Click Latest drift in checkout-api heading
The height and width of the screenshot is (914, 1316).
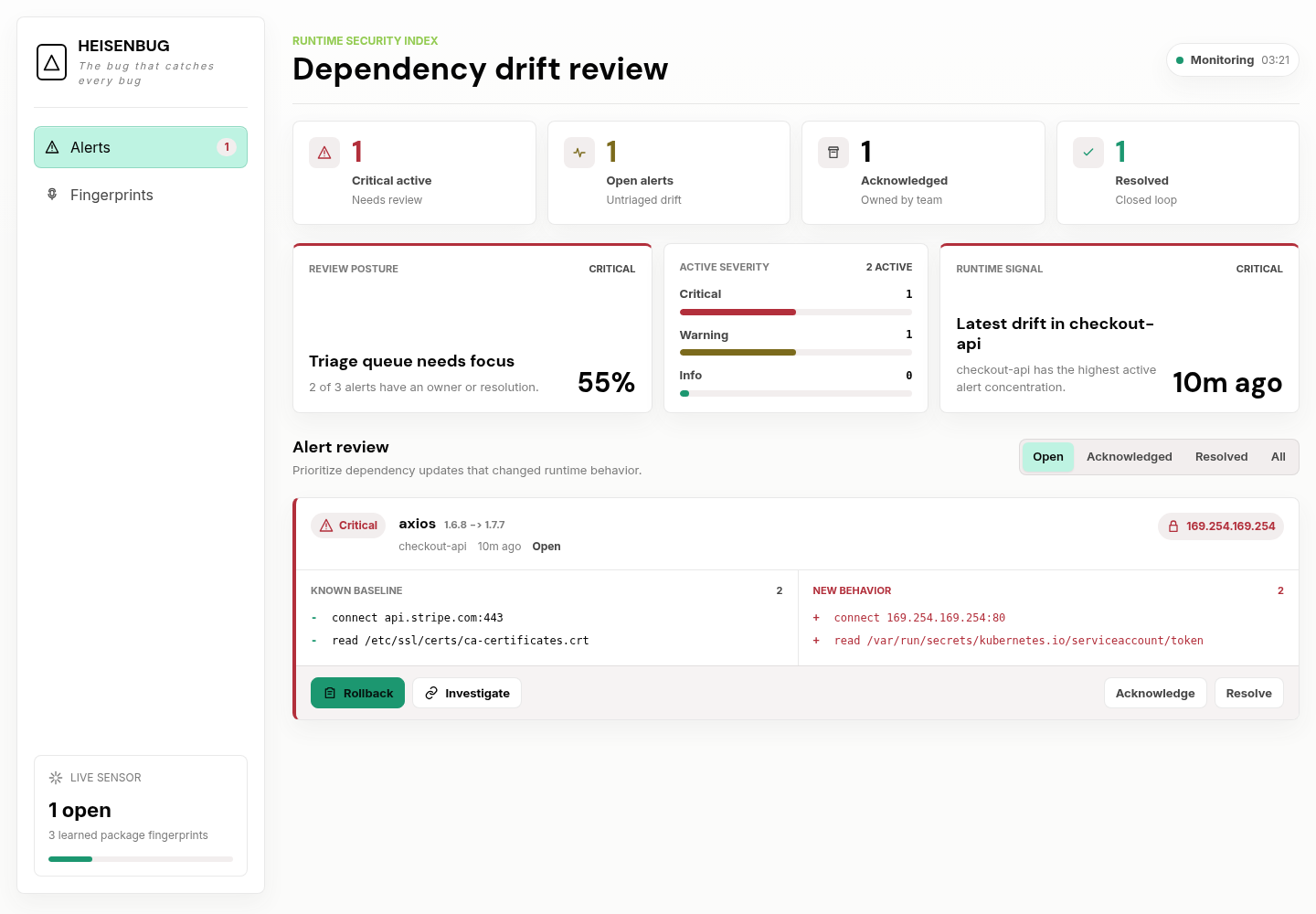[x=1056, y=334]
